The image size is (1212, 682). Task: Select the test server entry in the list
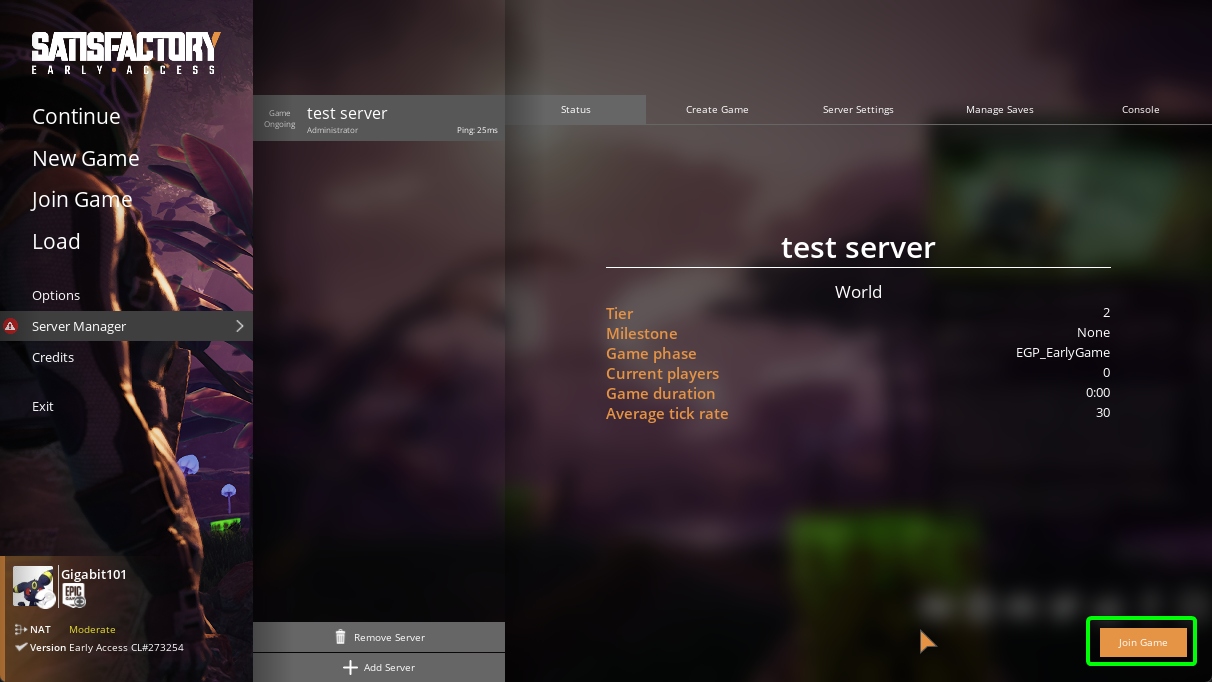click(x=379, y=118)
